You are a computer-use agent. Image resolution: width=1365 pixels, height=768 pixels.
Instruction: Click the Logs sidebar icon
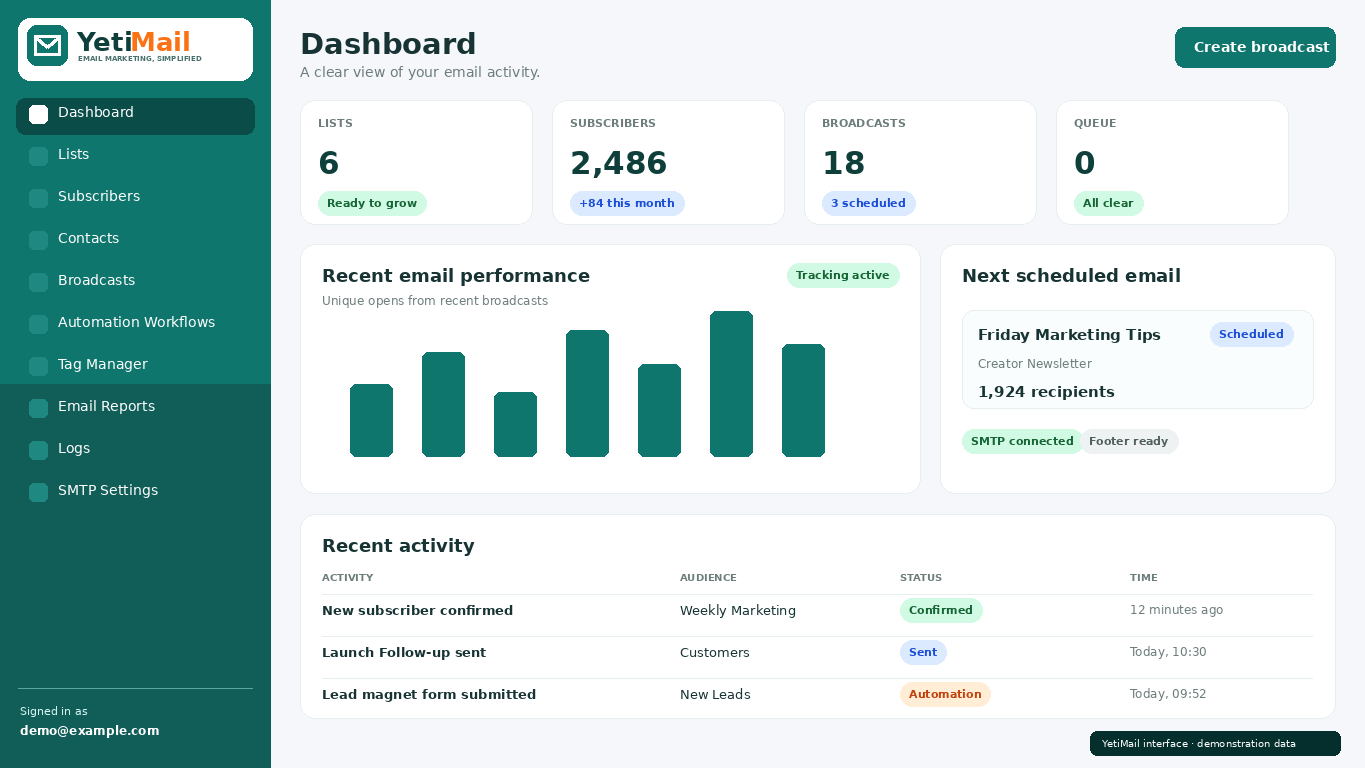38,451
